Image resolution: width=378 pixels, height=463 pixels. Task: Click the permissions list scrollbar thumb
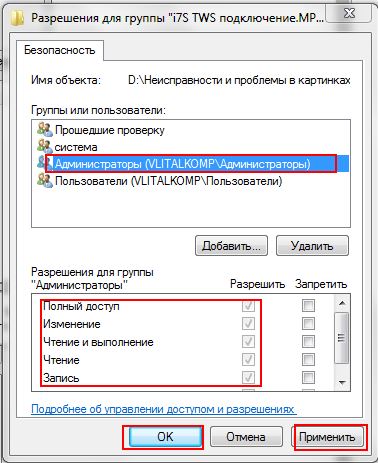tap(342, 338)
